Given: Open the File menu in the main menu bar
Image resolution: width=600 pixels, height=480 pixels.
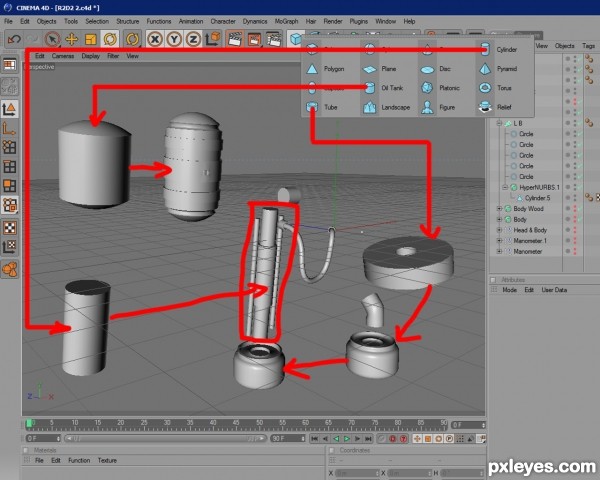Looking at the screenshot, I should point(8,21).
